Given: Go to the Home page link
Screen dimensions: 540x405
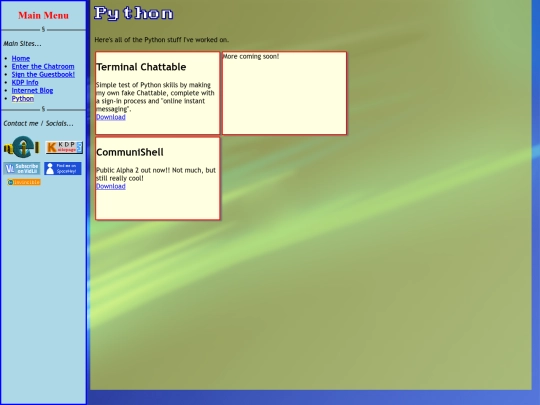Looking at the screenshot, I should (x=21, y=58).
